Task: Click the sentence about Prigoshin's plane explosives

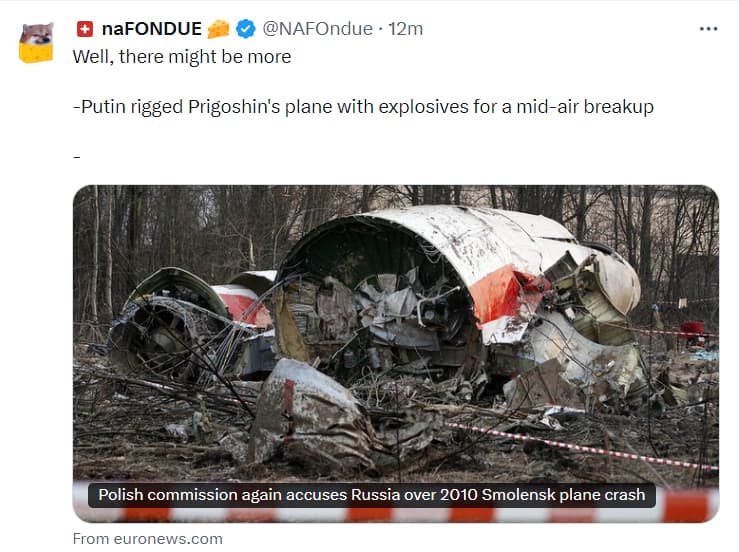Action: coord(363,107)
